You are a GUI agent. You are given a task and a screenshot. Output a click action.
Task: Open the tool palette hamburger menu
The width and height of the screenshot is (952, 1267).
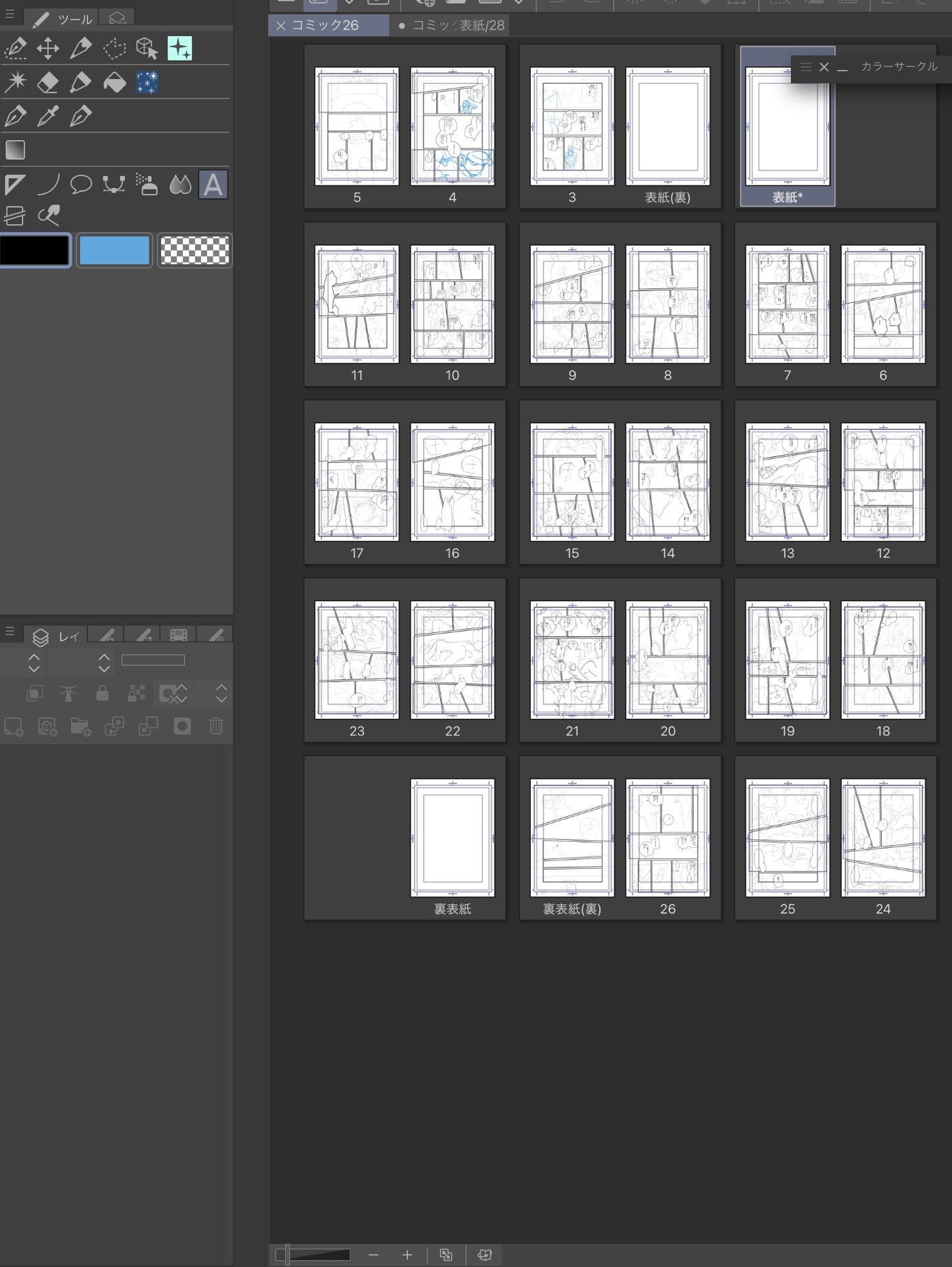(x=9, y=14)
